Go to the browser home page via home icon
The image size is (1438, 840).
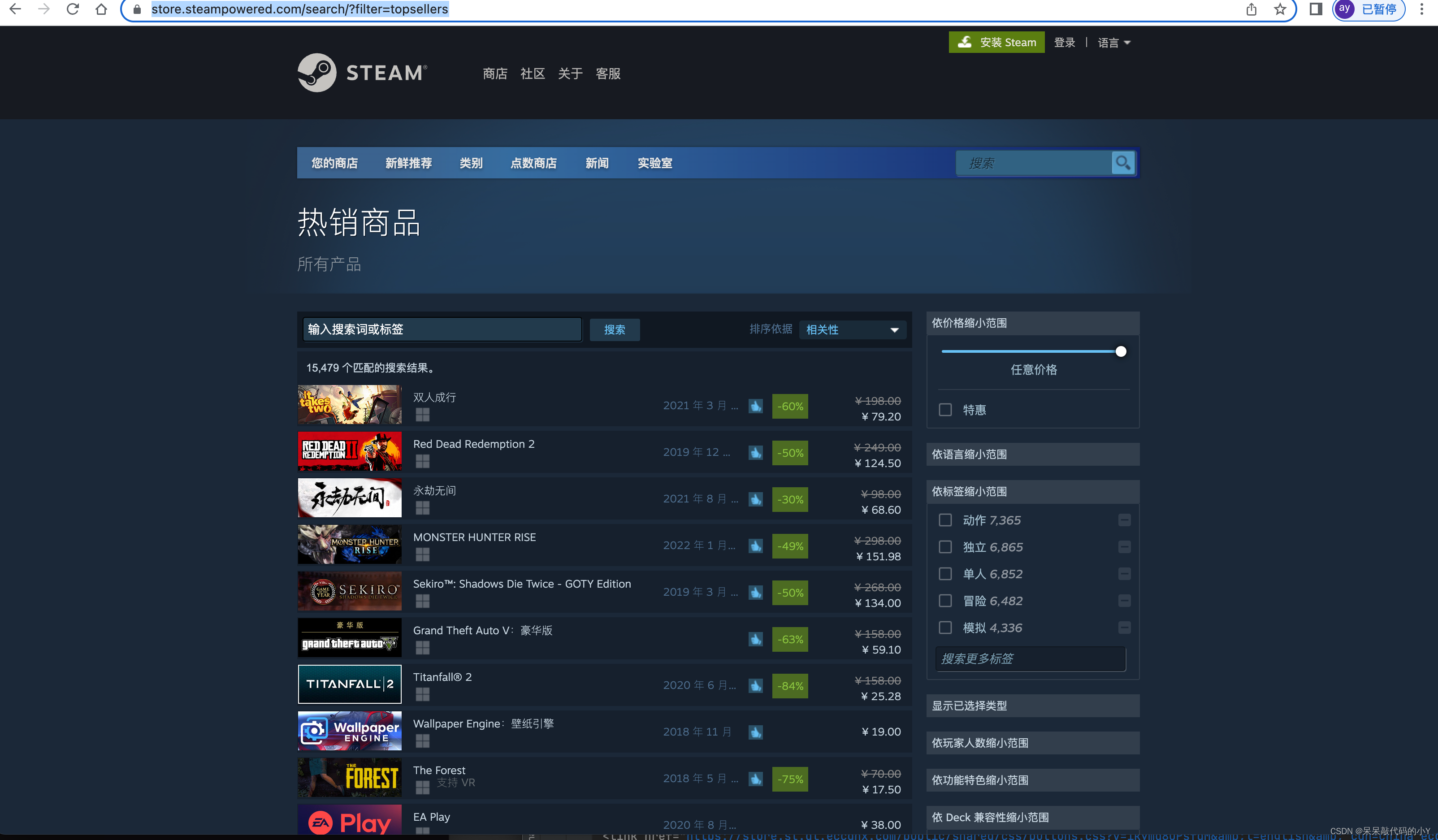pos(101,9)
